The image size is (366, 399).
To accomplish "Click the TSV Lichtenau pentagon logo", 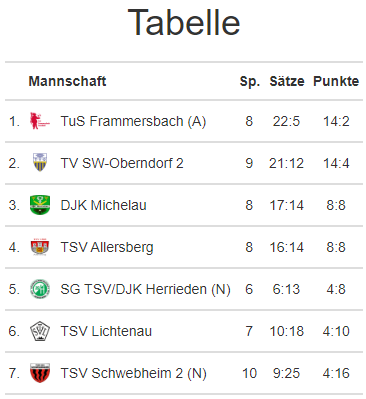I will point(40,331).
